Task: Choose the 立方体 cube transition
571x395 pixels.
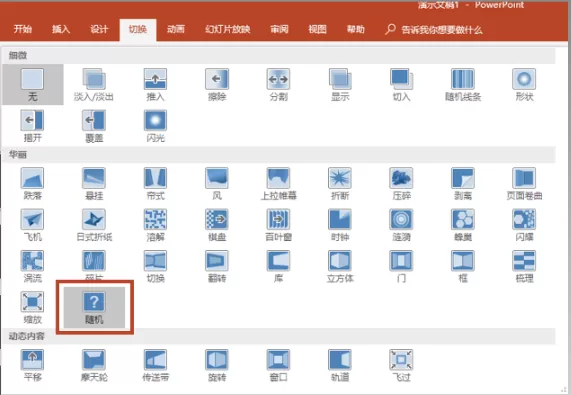Action: [x=340, y=266]
